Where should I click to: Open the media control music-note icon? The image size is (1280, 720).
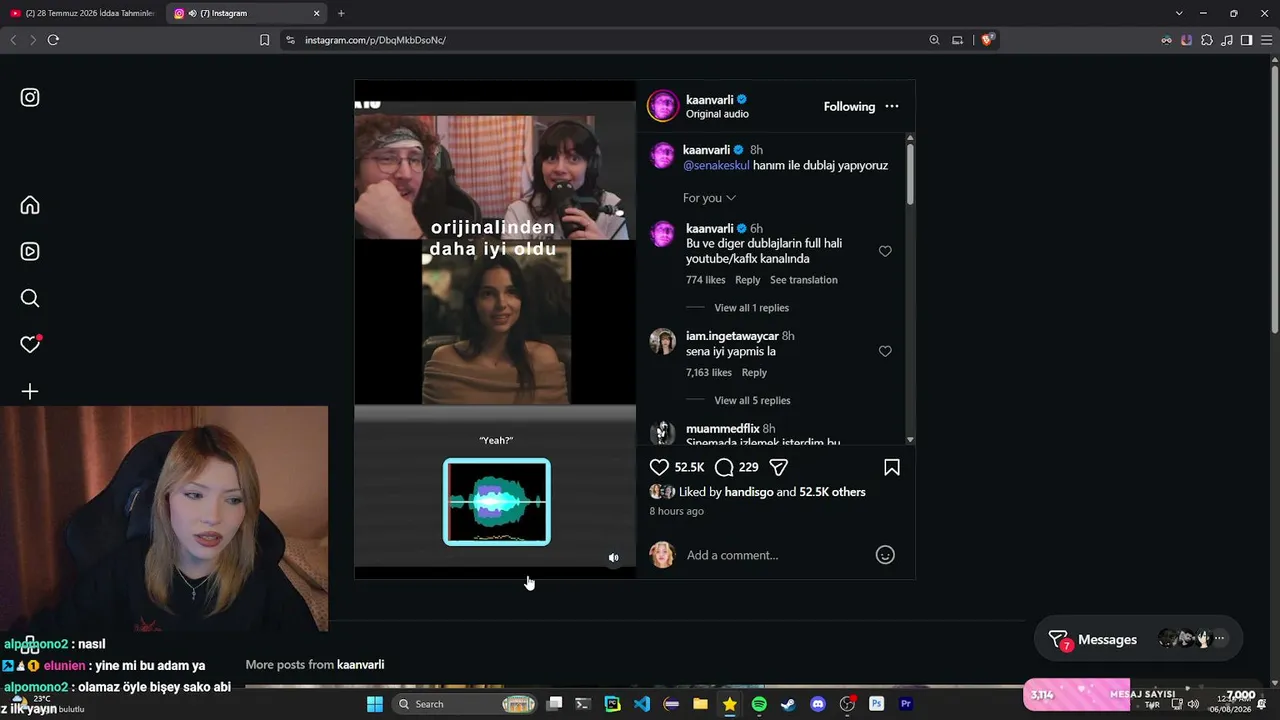[1227, 40]
